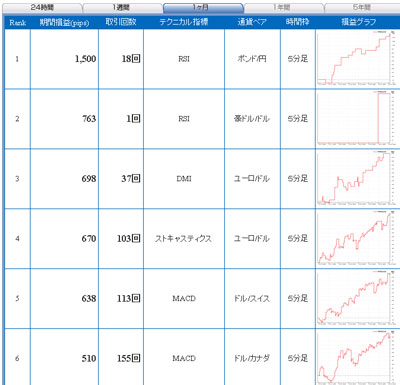Click the 豪ドル/ドル currency pair

252,119
